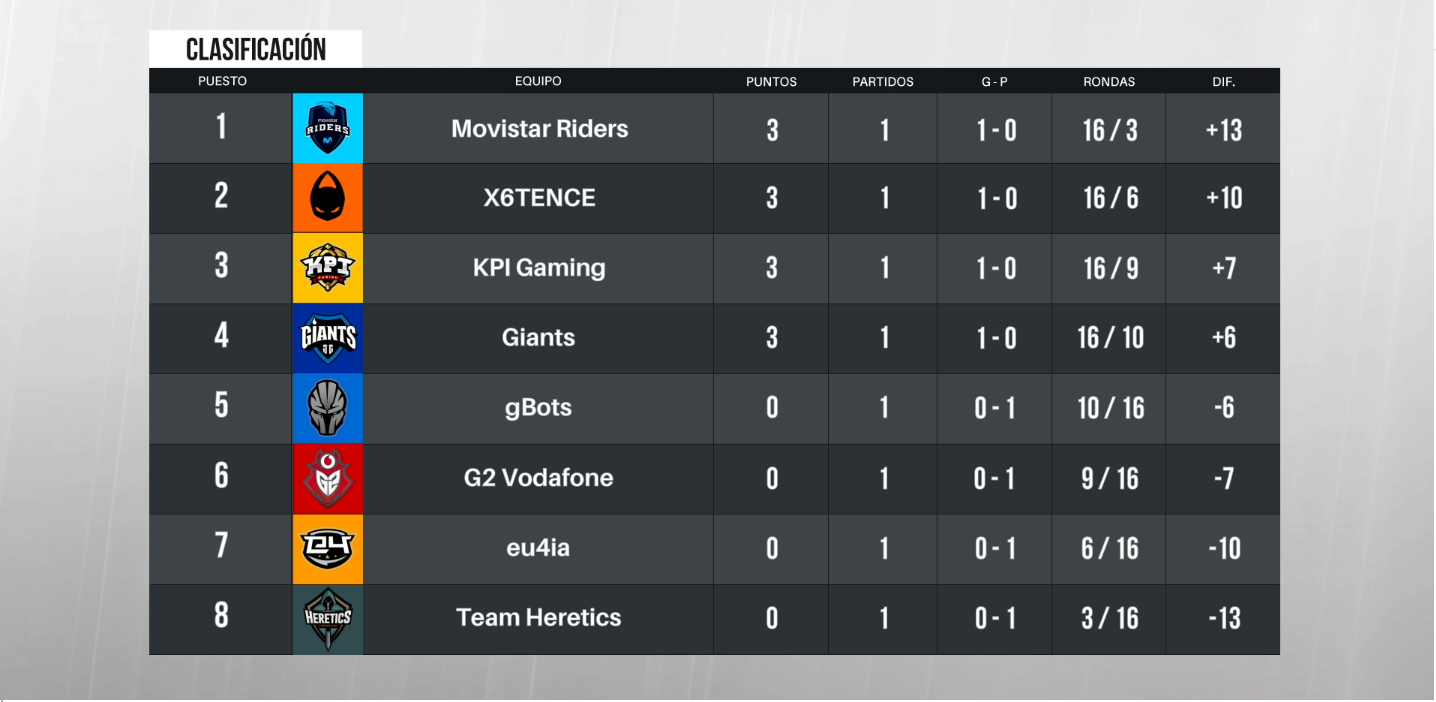Click the 16 / 10 rounds cell
Viewport: 1436px width, 702px height.
[x=1110, y=338]
